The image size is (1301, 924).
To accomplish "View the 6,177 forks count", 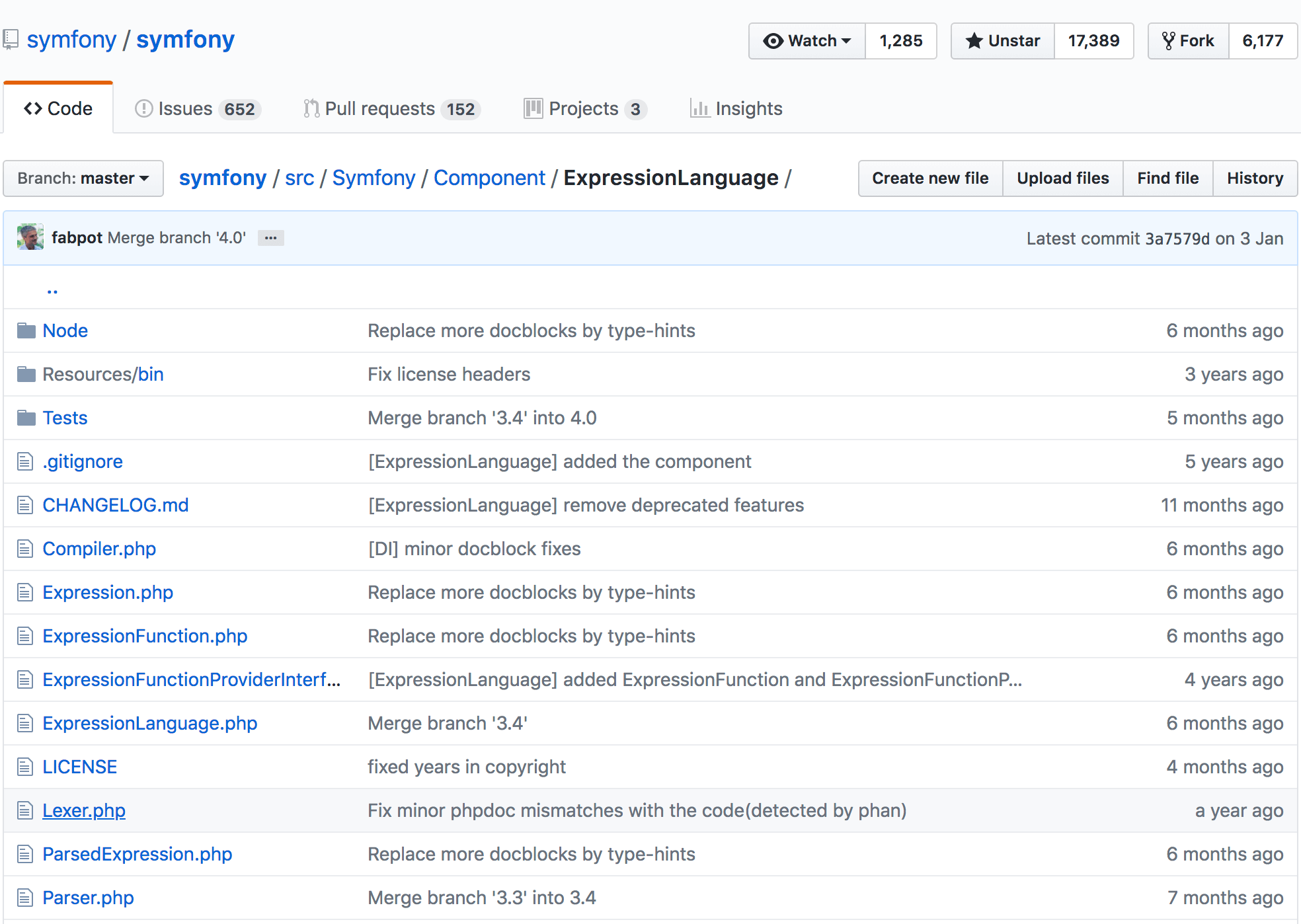I will click(x=1263, y=41).
